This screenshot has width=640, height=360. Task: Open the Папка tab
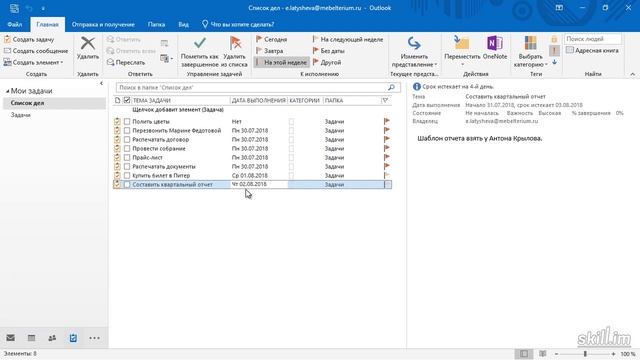tap(156, 24)
